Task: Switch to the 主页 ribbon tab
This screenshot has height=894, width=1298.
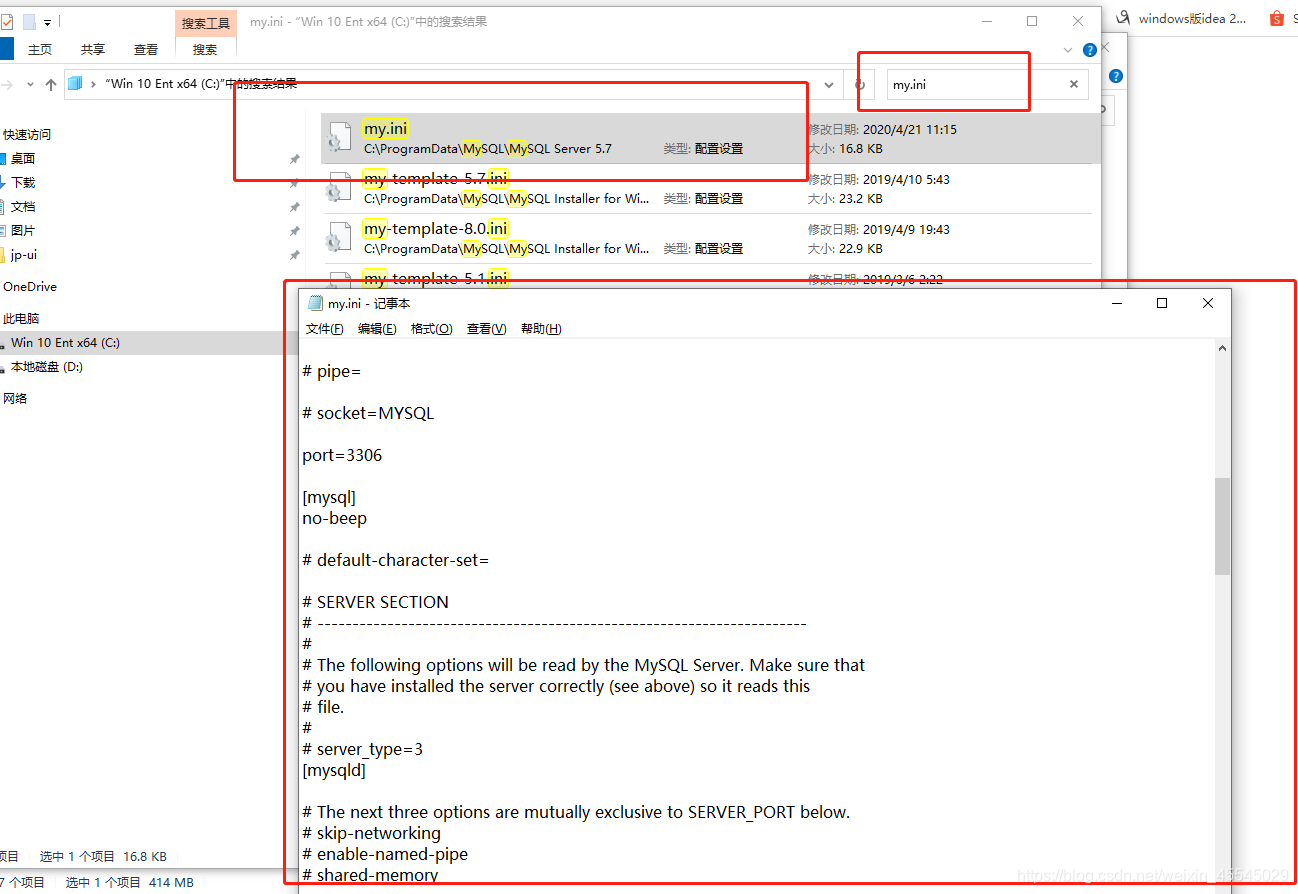Action: click(x=40, y=49)
